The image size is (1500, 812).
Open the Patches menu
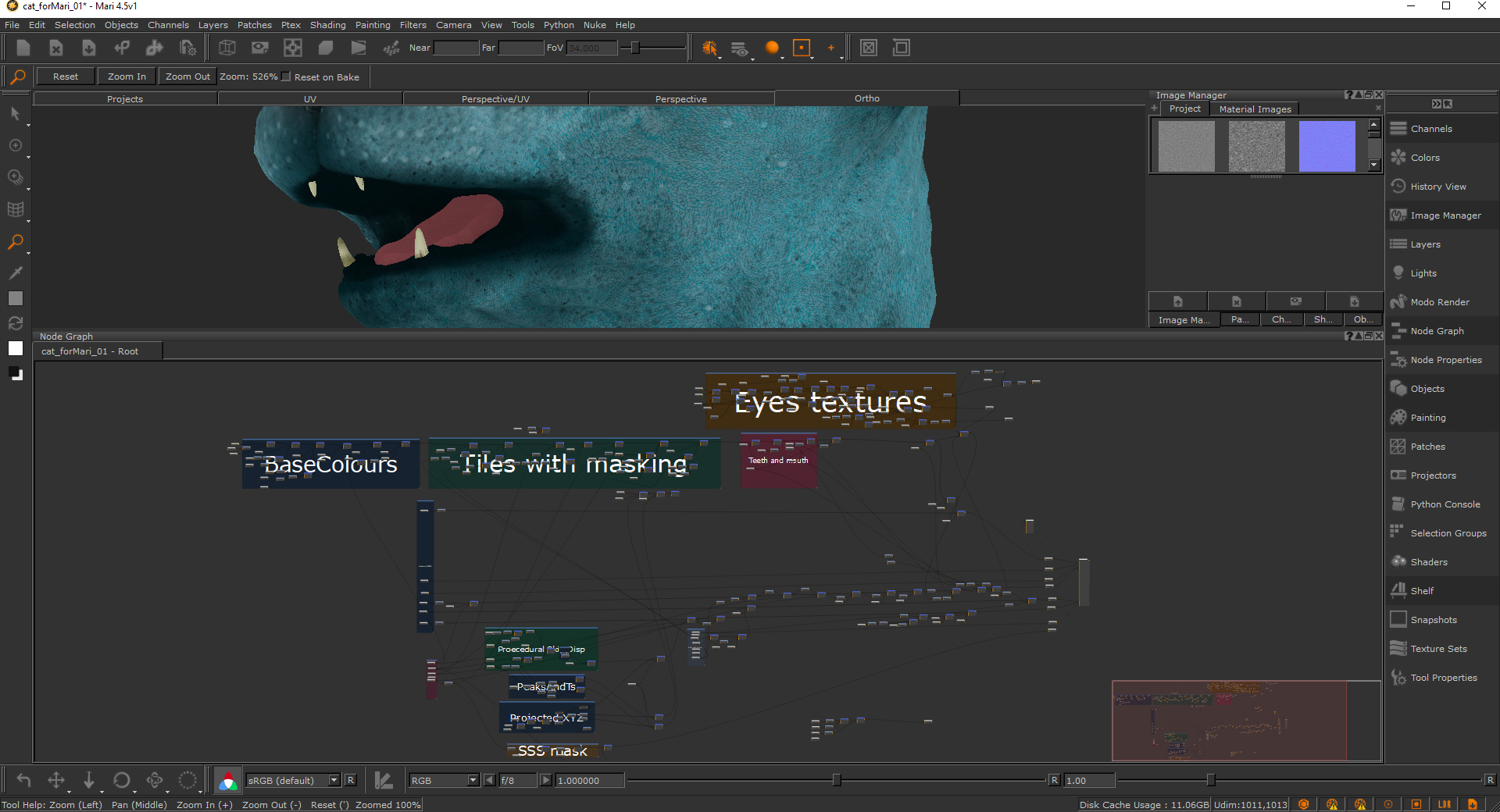254,25
